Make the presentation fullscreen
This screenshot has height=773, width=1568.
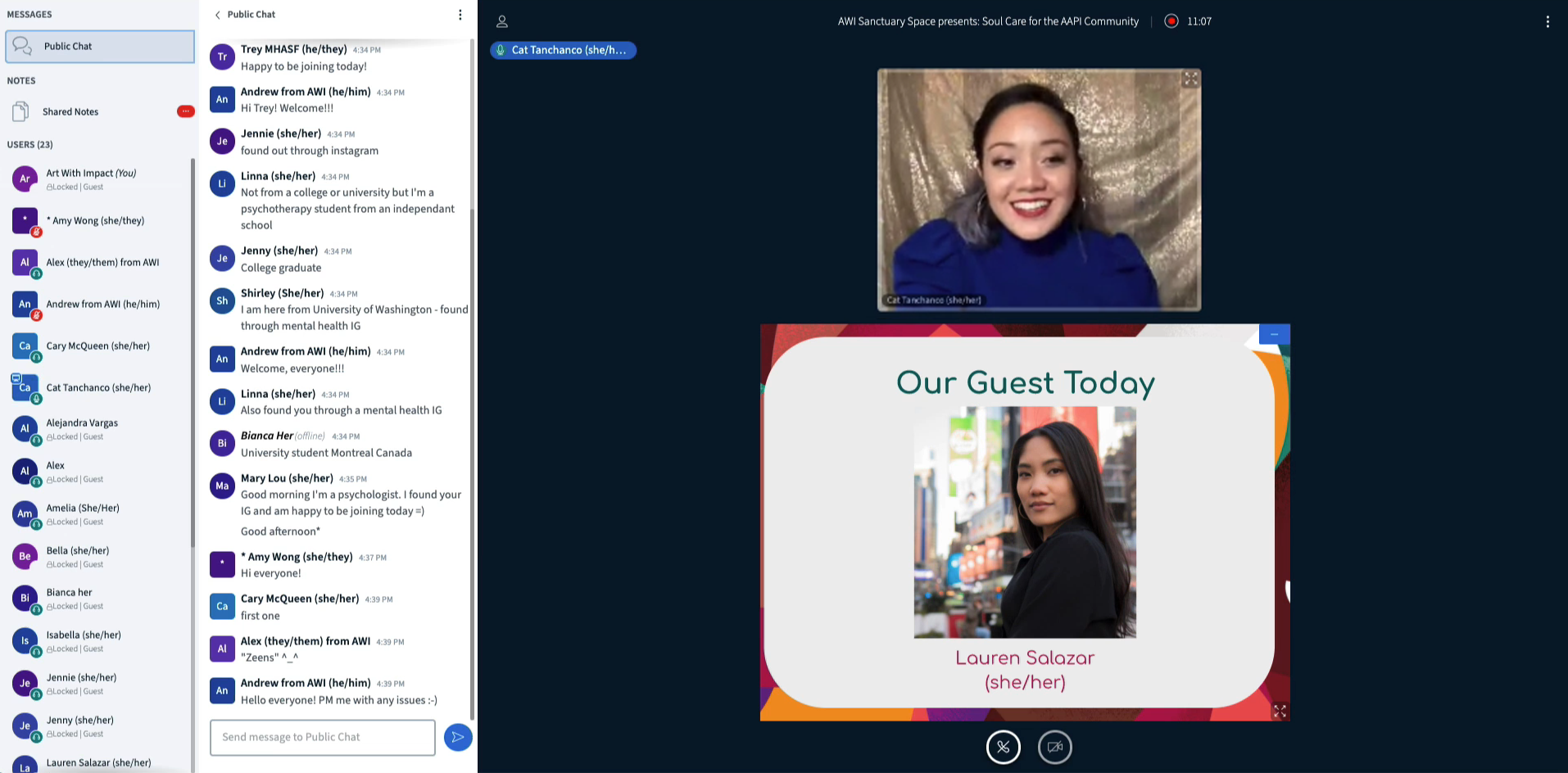(1280, 711)
